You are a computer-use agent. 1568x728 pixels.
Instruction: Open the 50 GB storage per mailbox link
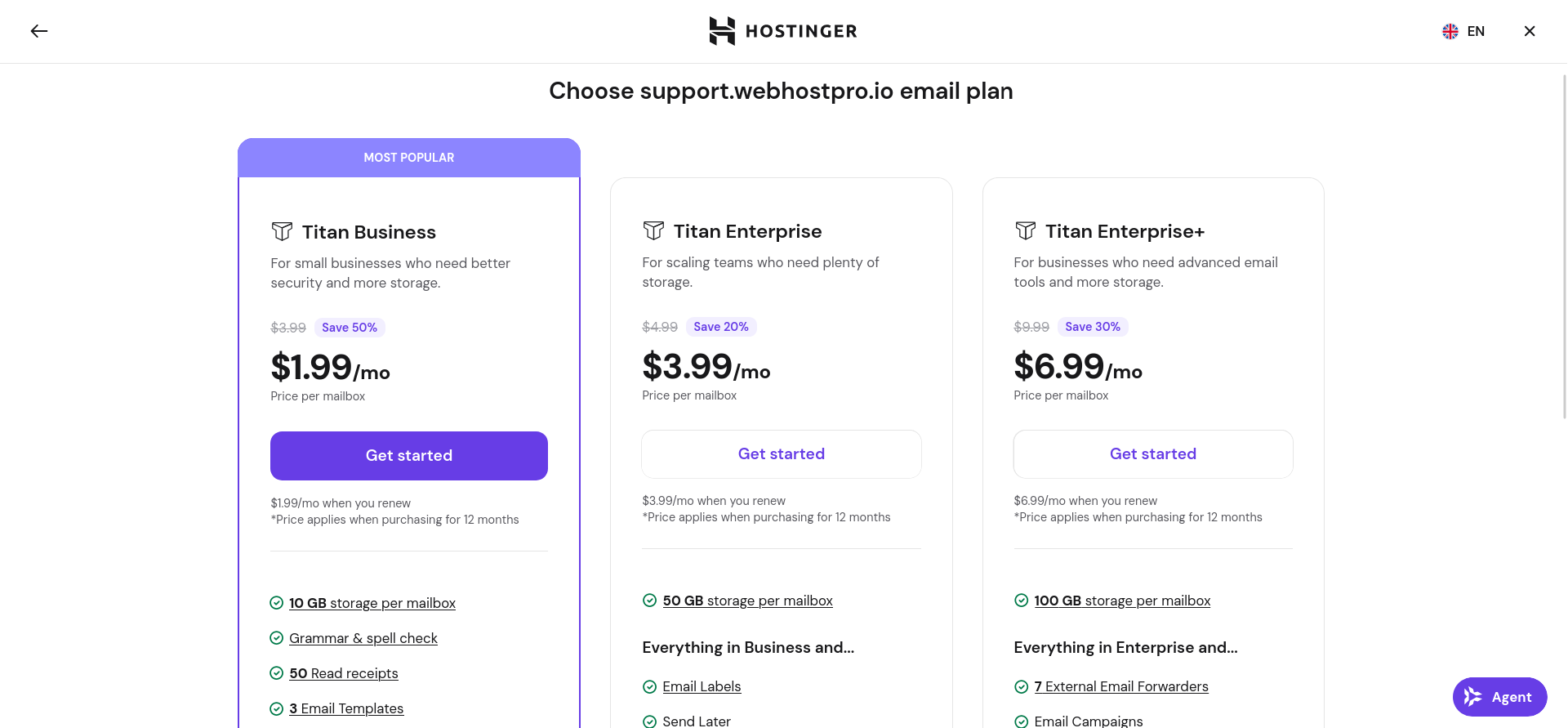tap(748, 601)
